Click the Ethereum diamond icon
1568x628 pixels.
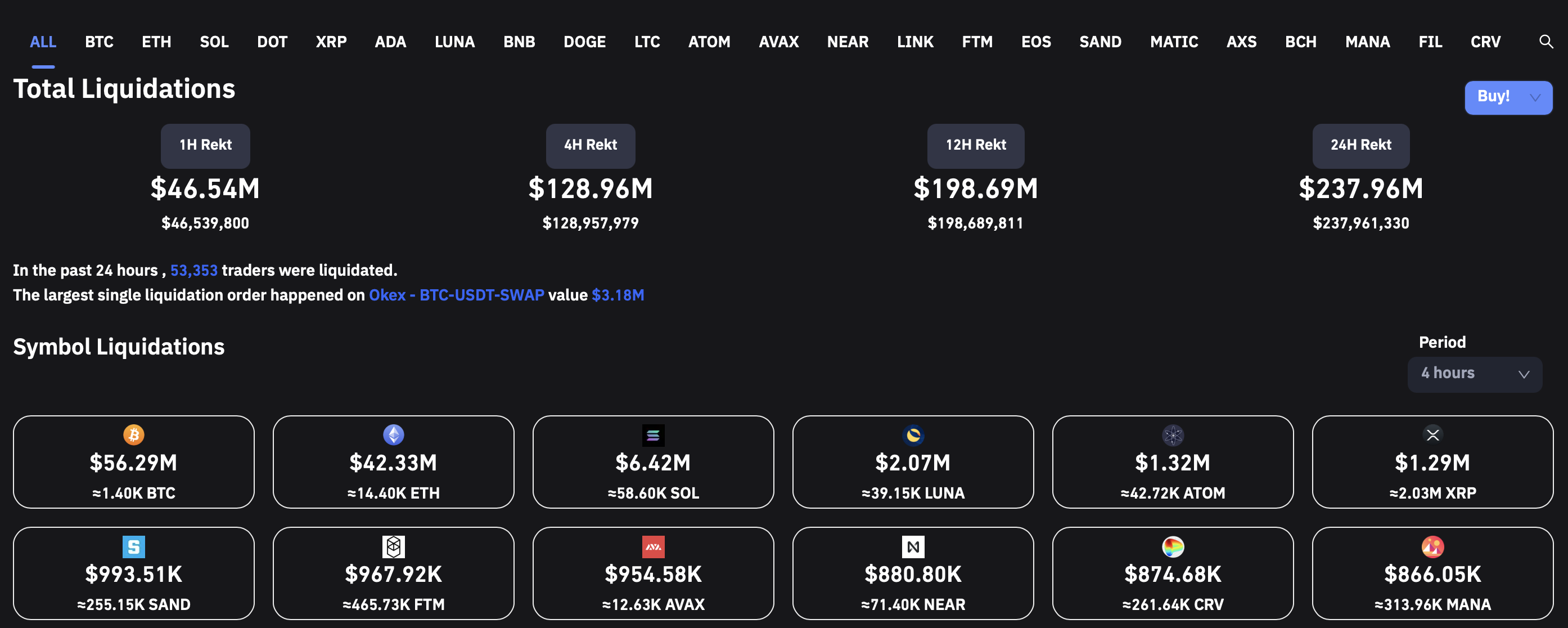(x=393, y=435)
